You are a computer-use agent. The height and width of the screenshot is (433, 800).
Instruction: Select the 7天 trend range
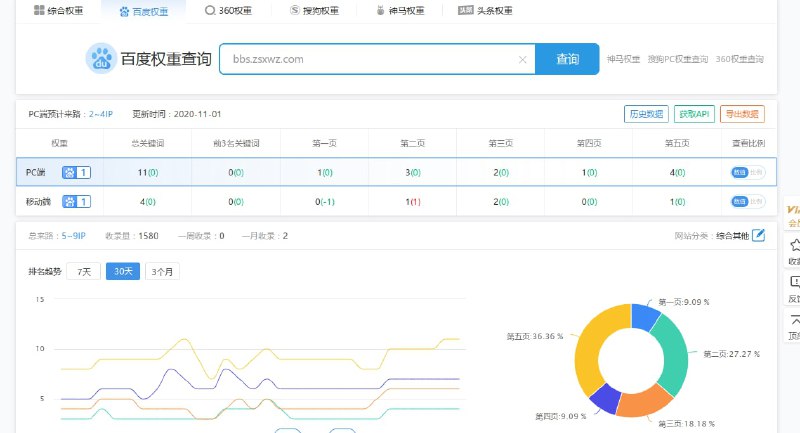pos(84,271)
